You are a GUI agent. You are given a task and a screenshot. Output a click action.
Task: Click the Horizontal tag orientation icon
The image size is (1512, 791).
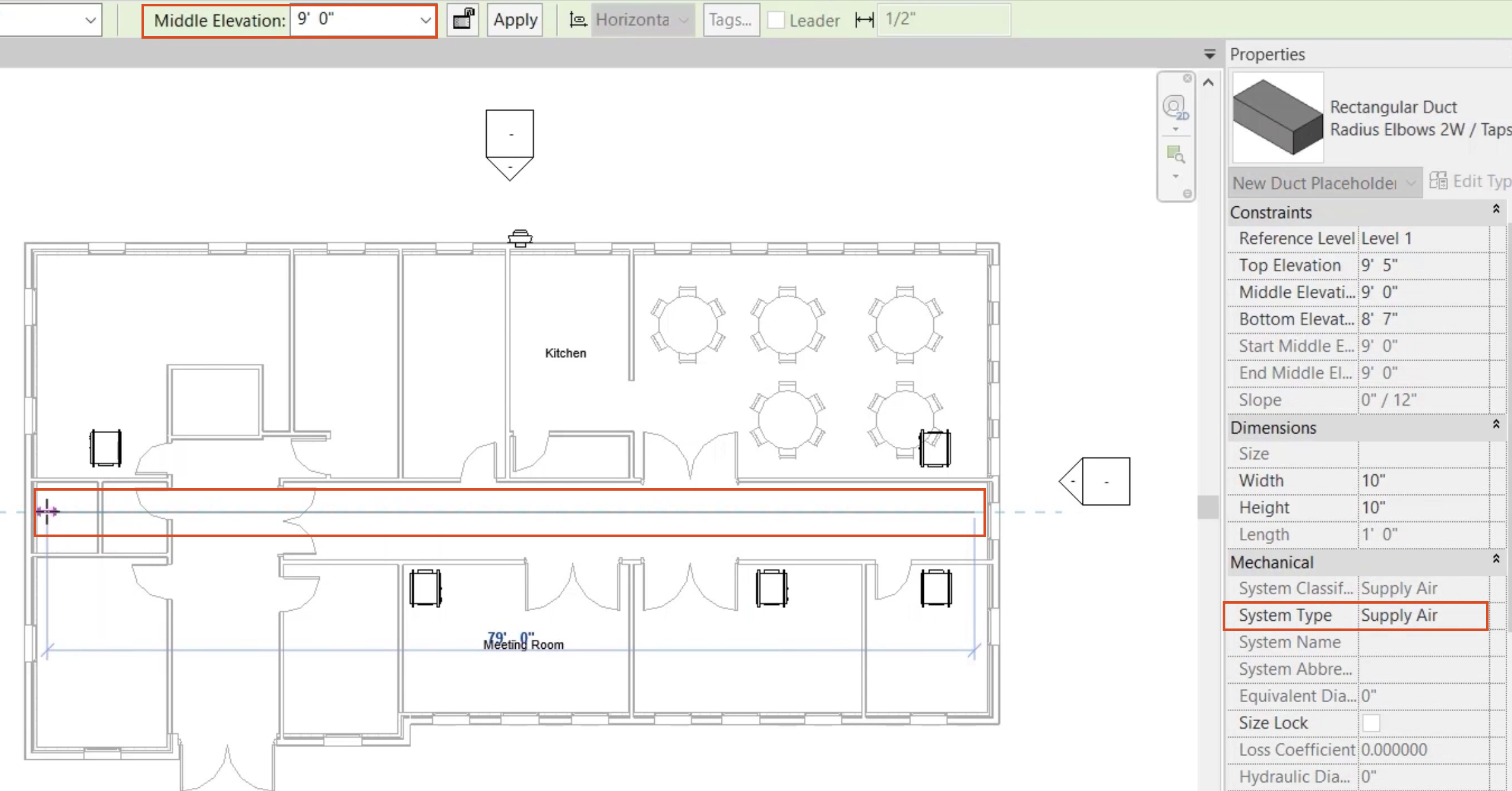(x=577, y=20)
